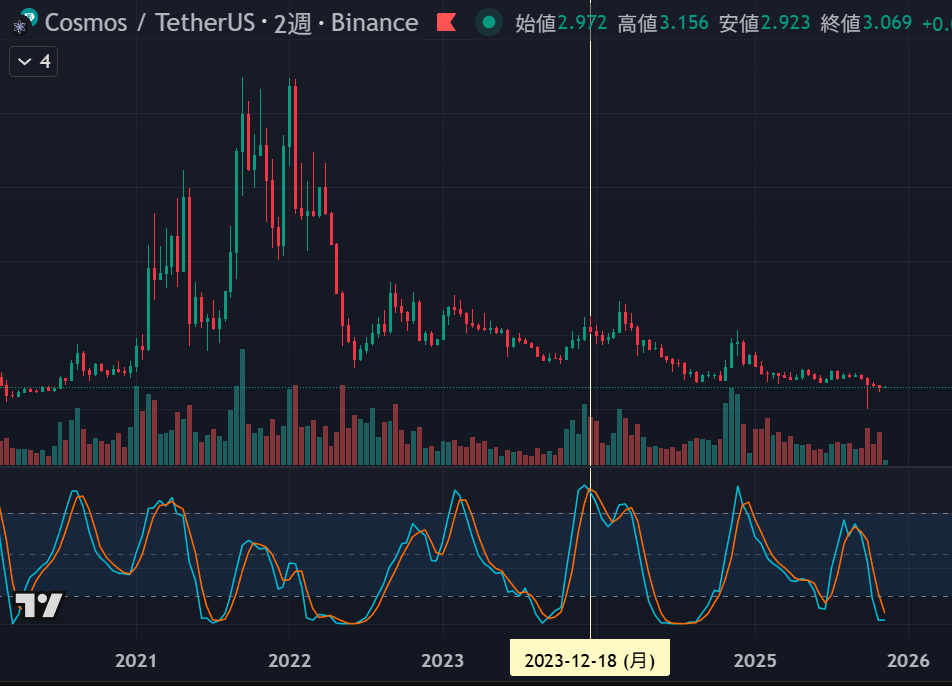952x686 pixels.
Task: Click the 2021 label on the time axis
Action: (136, 660)
